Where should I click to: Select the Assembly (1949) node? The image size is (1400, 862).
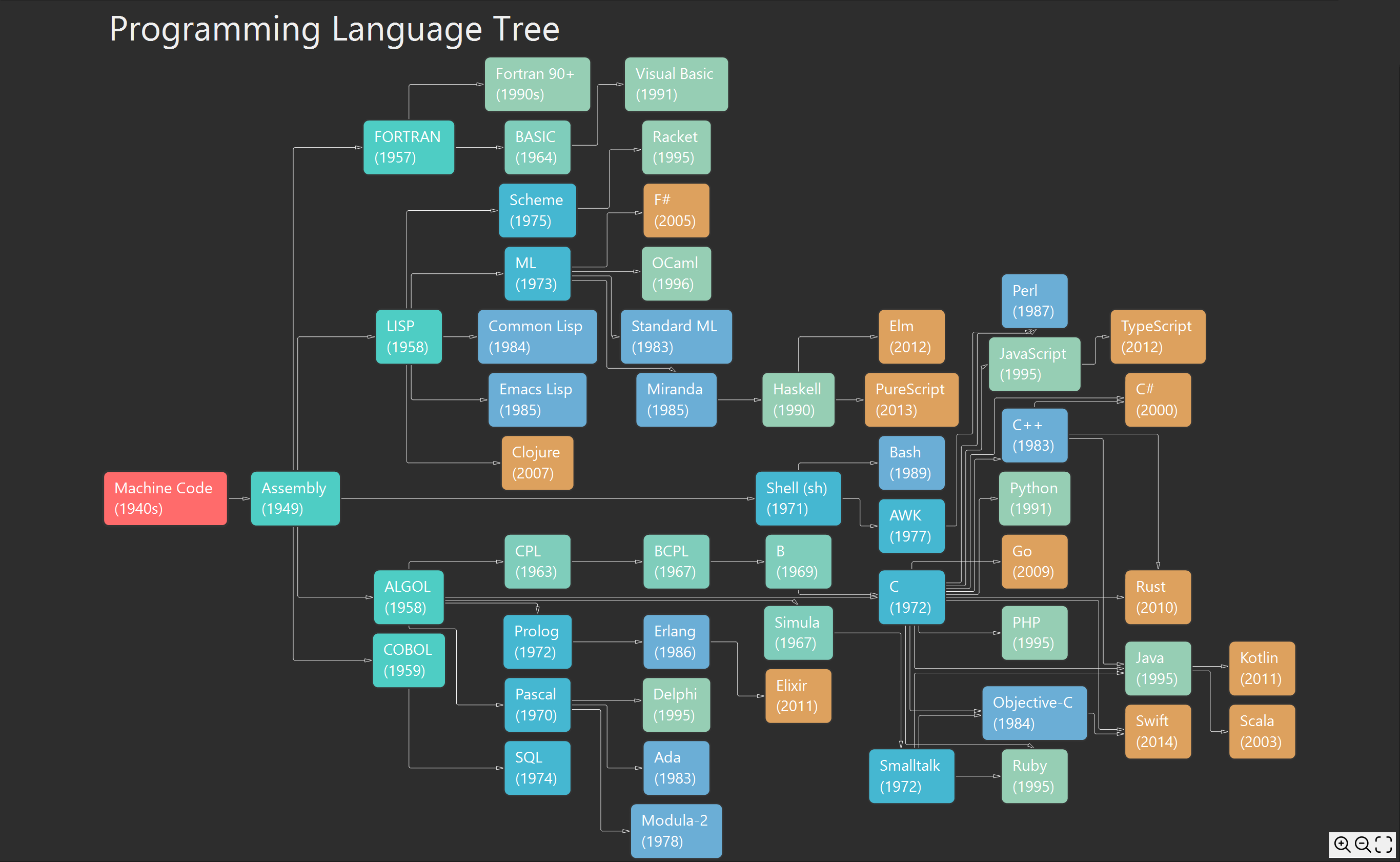pos(295,498)
